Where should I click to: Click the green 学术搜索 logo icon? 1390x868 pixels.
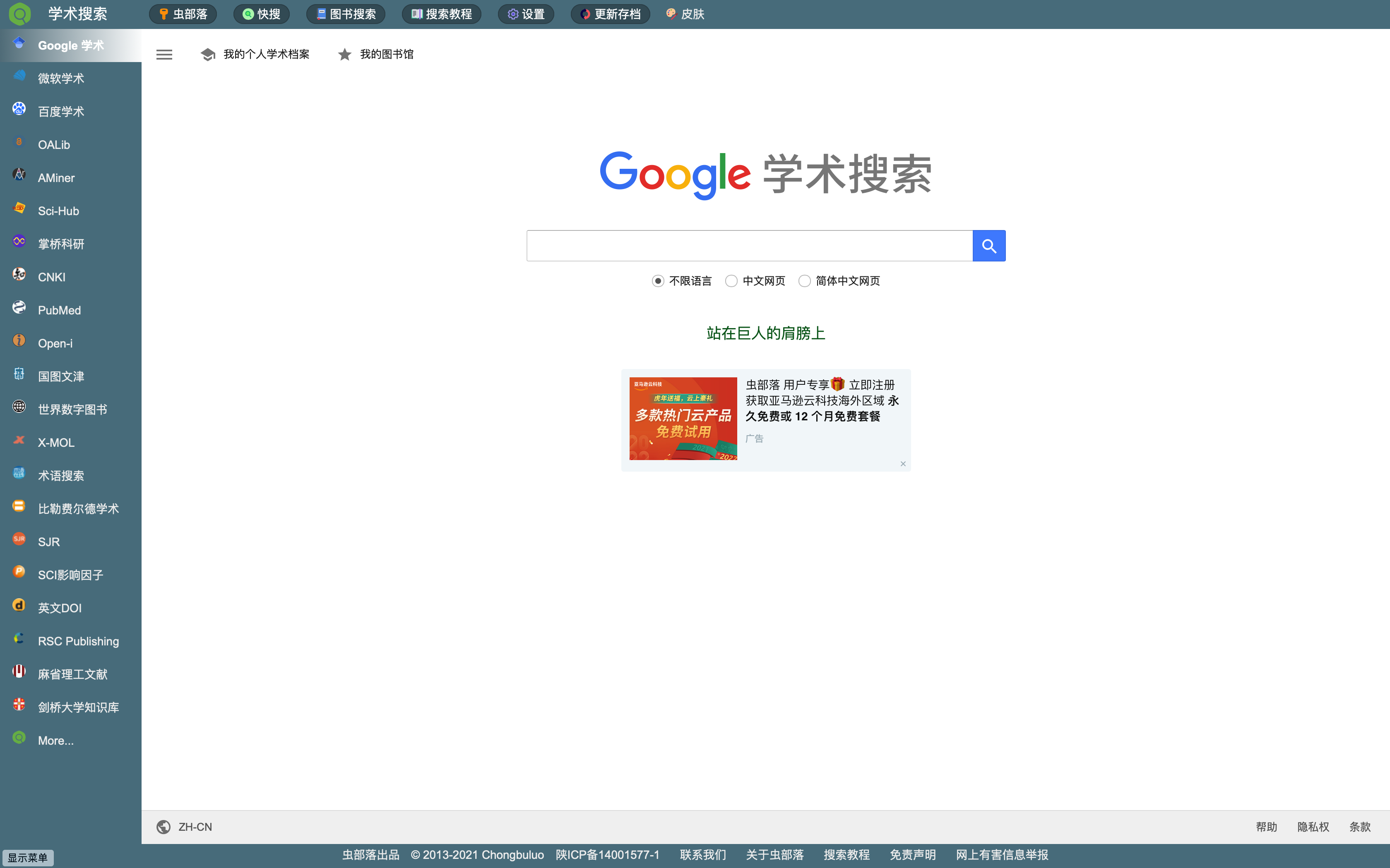(x=20, y=14)
